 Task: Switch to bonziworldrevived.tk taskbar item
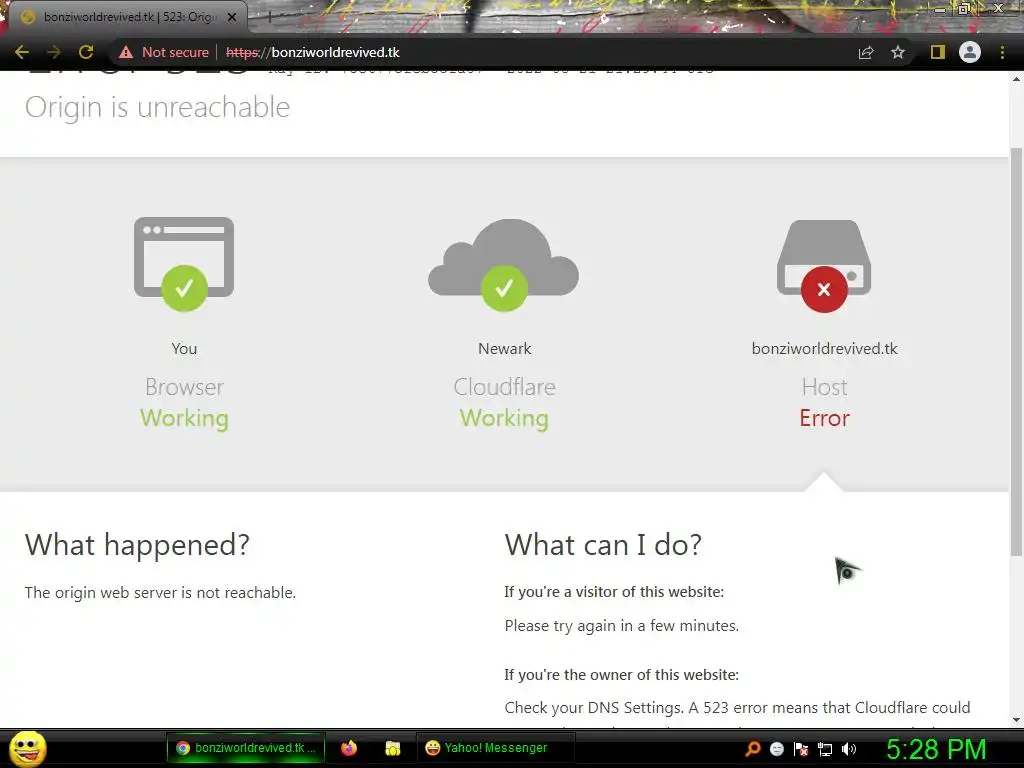(x=246, y=748)
